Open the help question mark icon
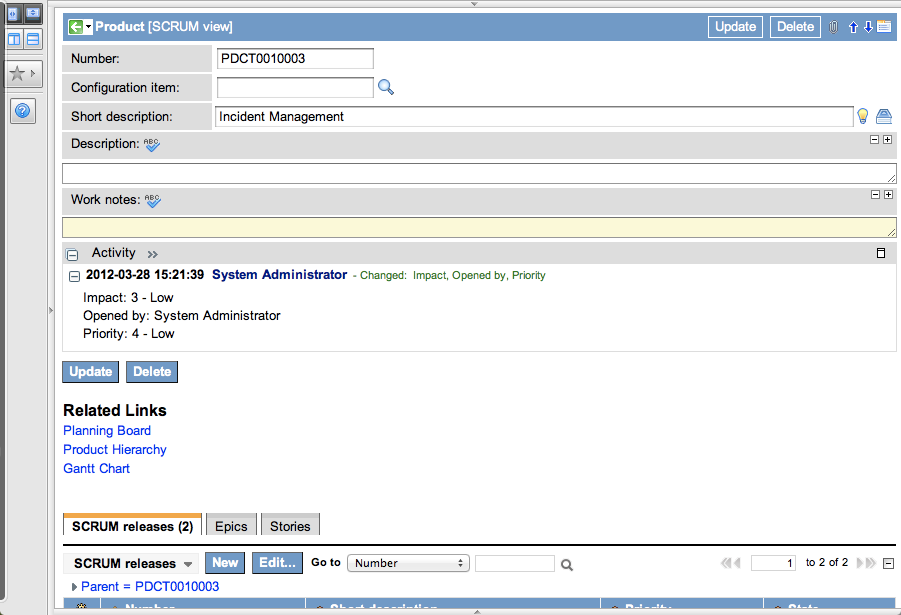The image size is (901, 615). click(24, 111)
